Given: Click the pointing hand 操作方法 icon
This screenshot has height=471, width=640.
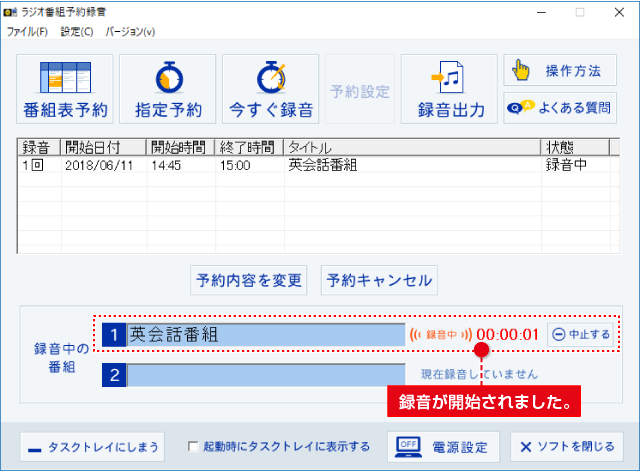Looking at the screenshot, I should 521,70.
